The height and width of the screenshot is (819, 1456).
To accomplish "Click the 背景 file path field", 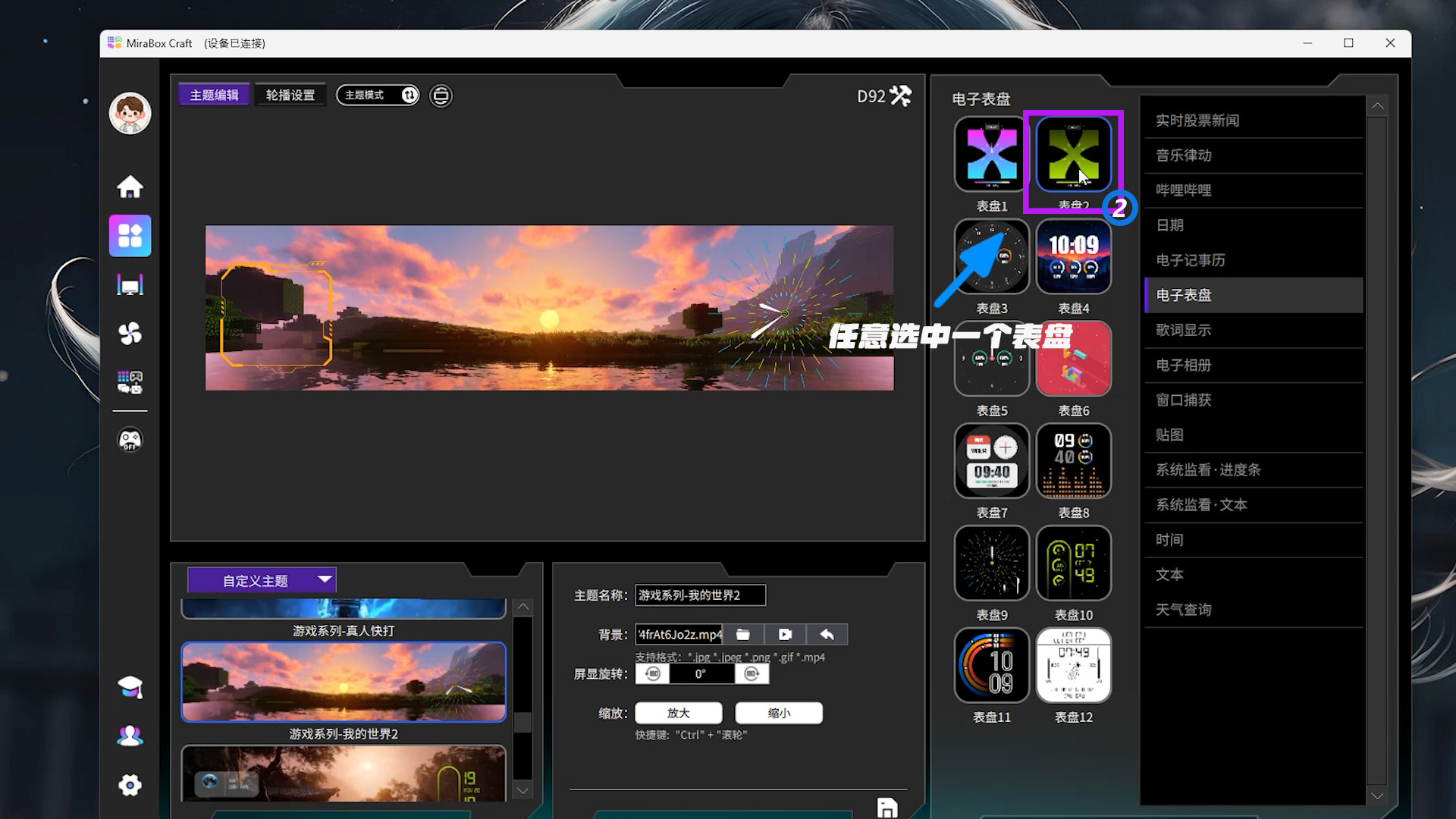I will tap(679, 634).
